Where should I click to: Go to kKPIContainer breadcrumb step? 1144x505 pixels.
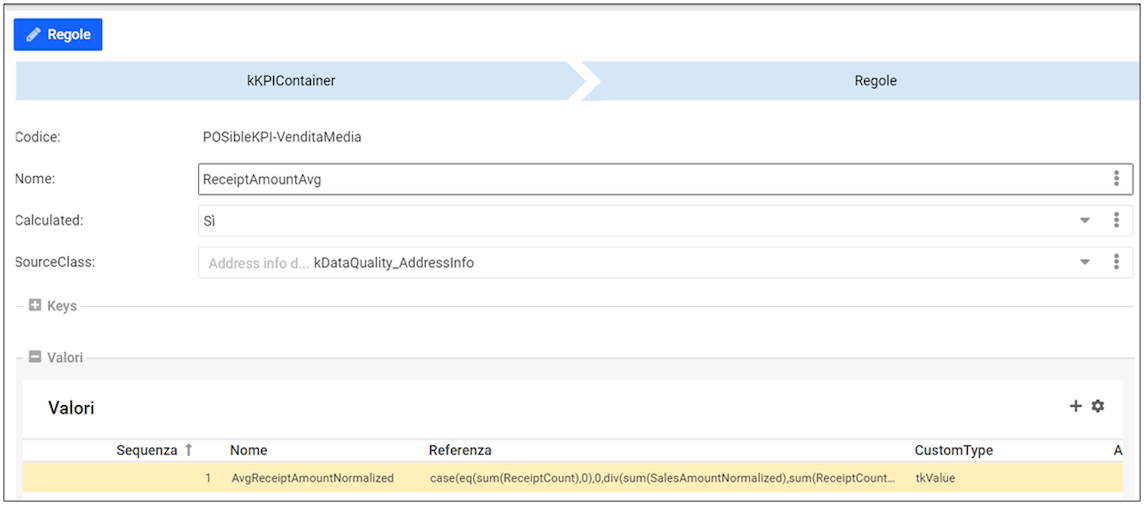[291, 81]
